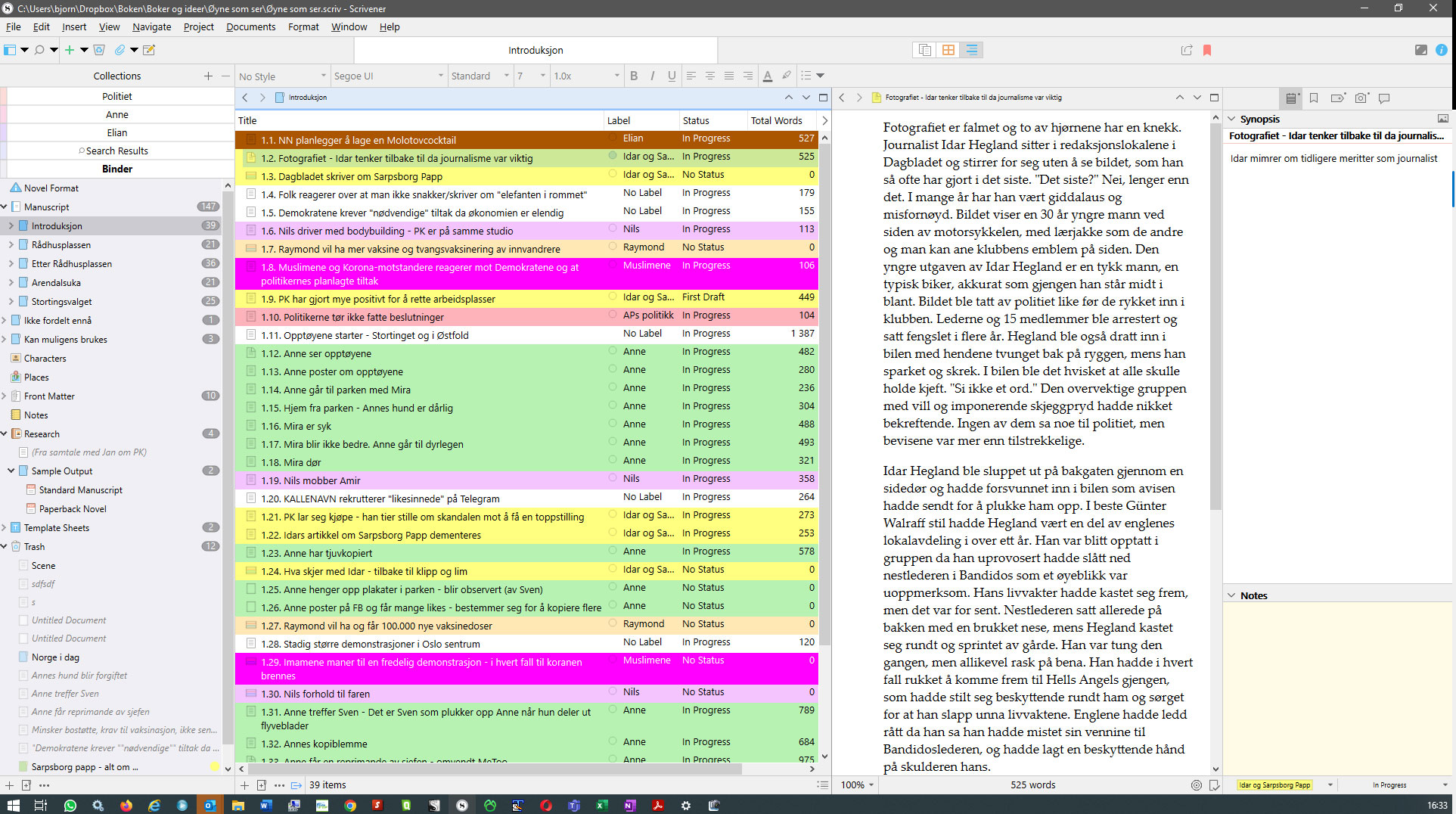
Task: Open the Project menu
Action: 199,26
